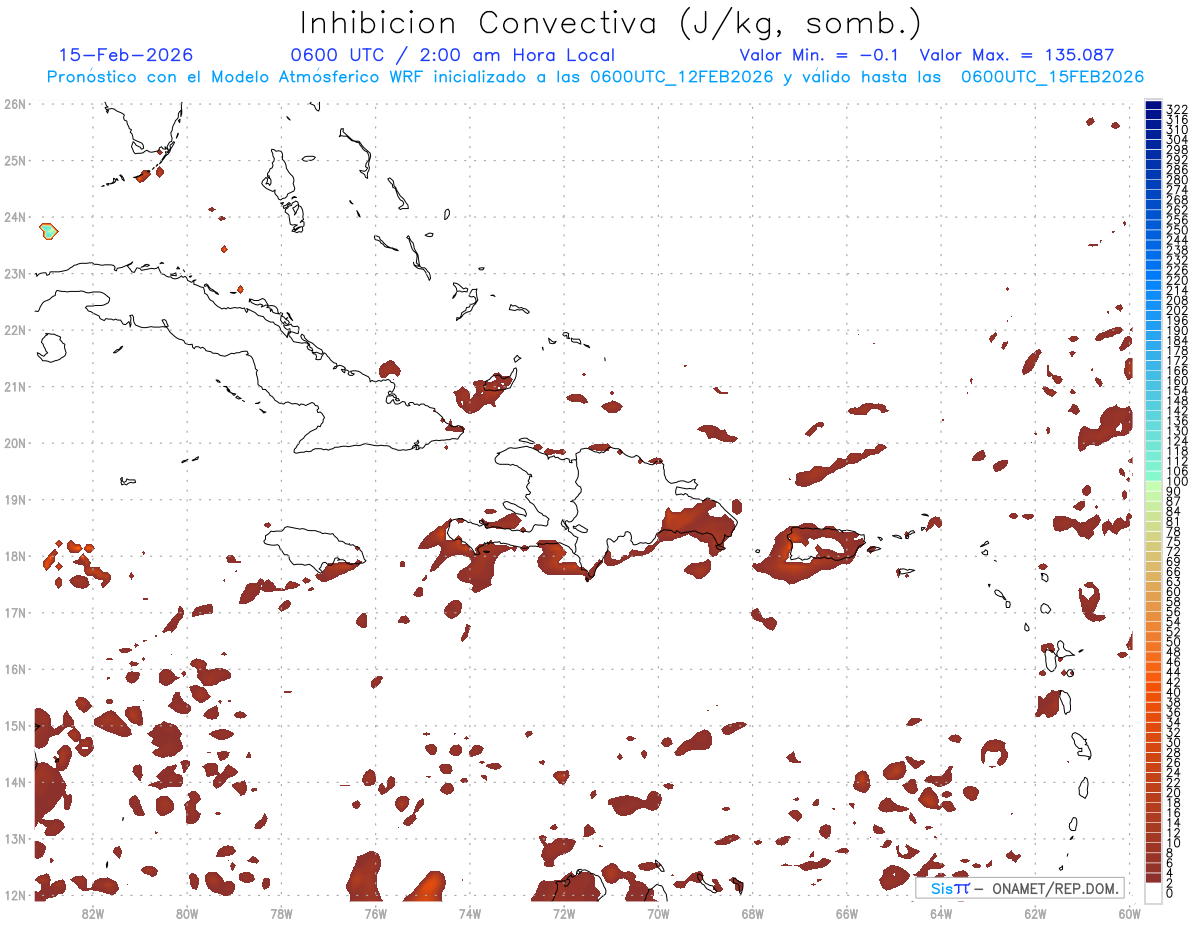Image resolution: width=1200 pixels, height=927 pixels.
Task: Click the latitude label '12N'
Action: [x=15, y=895]
